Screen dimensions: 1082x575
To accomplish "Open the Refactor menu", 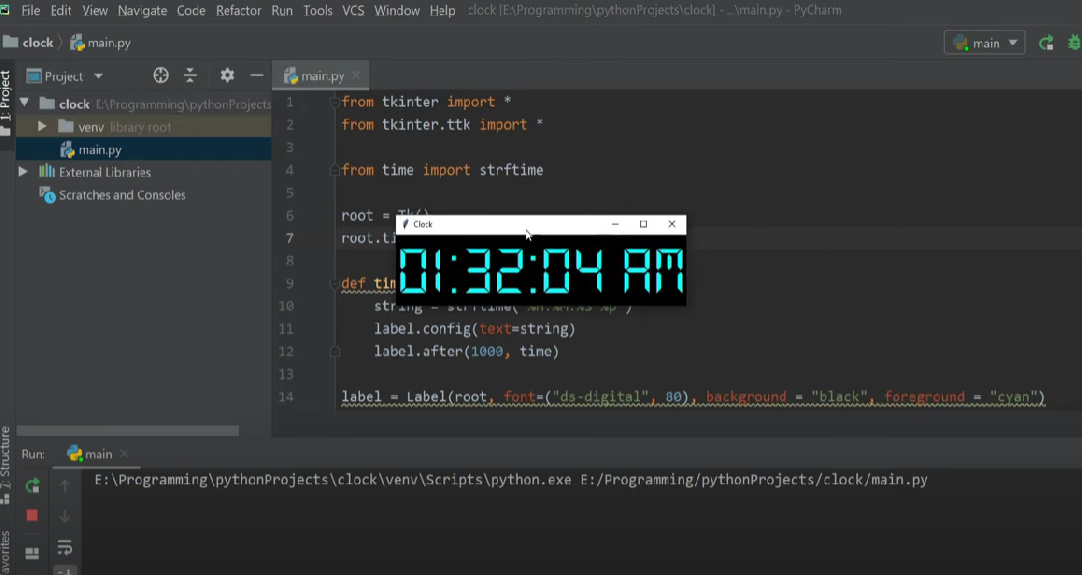I will pos(238,10).
